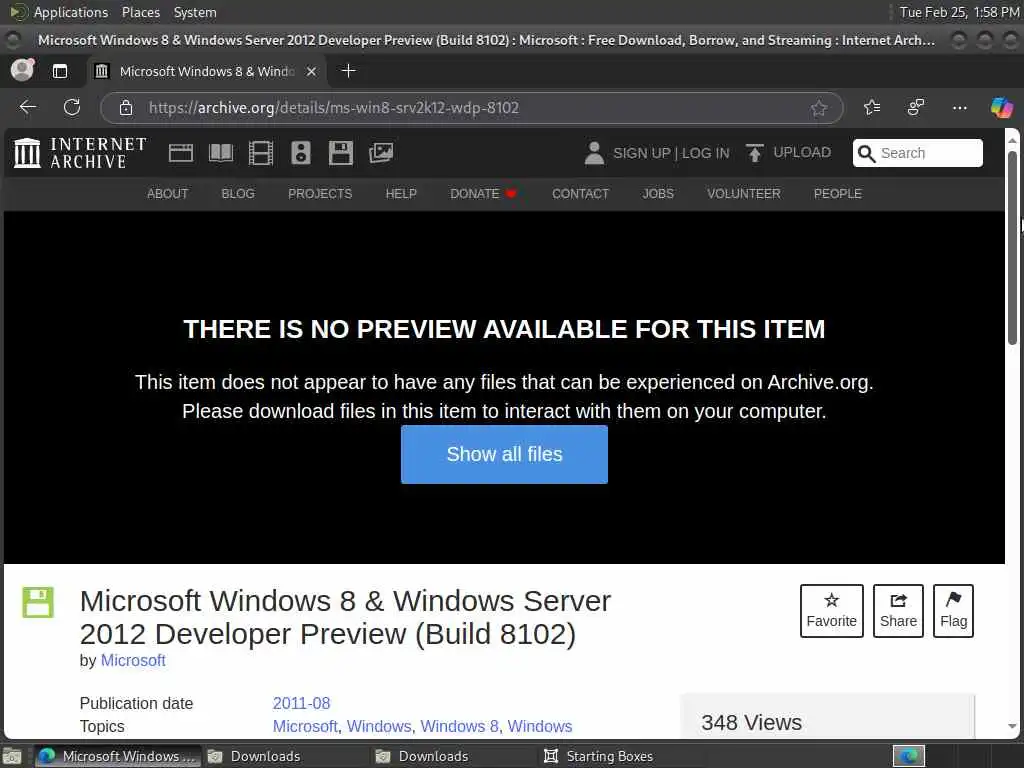Open the Images media icon
1024x768 pixels.
(381, 153)
